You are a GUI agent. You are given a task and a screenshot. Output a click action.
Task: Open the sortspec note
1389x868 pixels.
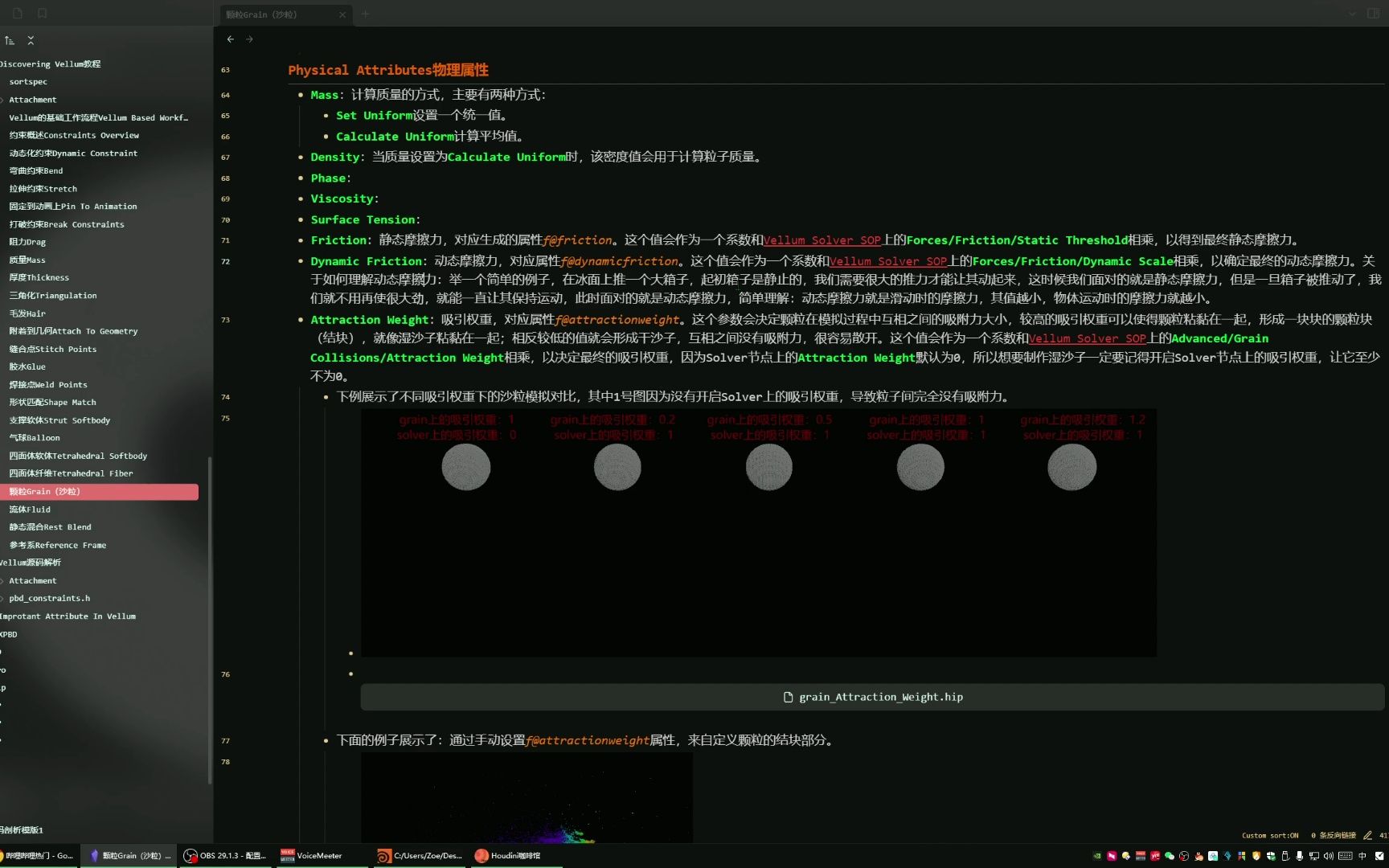(28, 82)
